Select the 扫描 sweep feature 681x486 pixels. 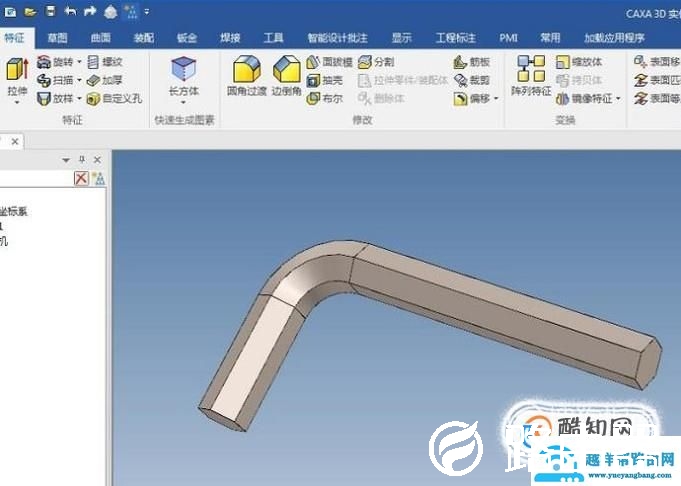pos(55,80)
